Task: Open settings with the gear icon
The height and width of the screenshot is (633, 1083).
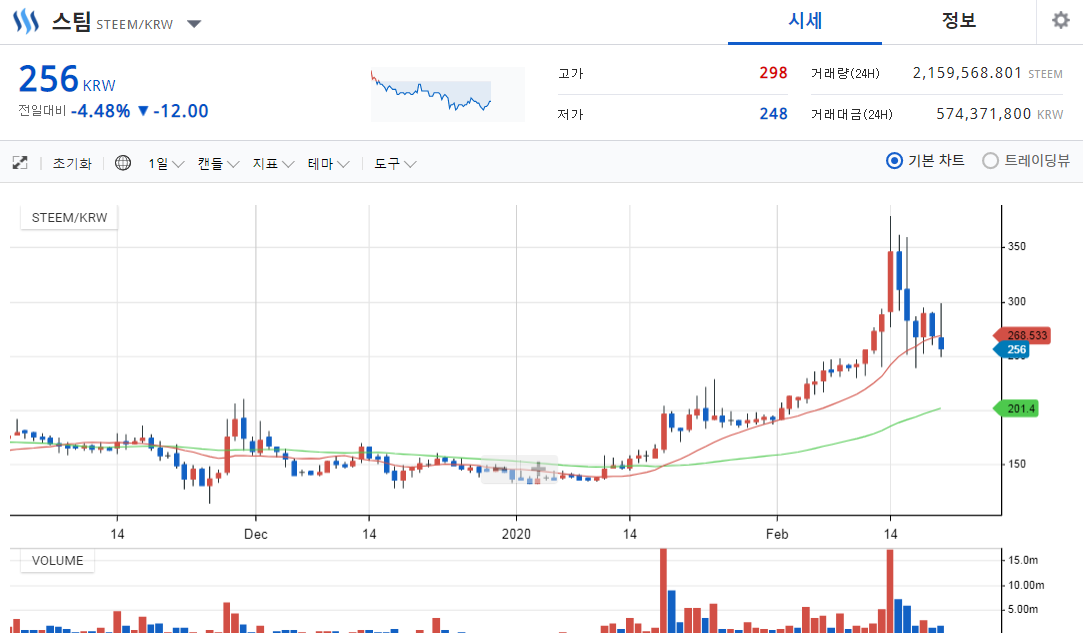Action: pyautogui.click(x=1060, y=21)
